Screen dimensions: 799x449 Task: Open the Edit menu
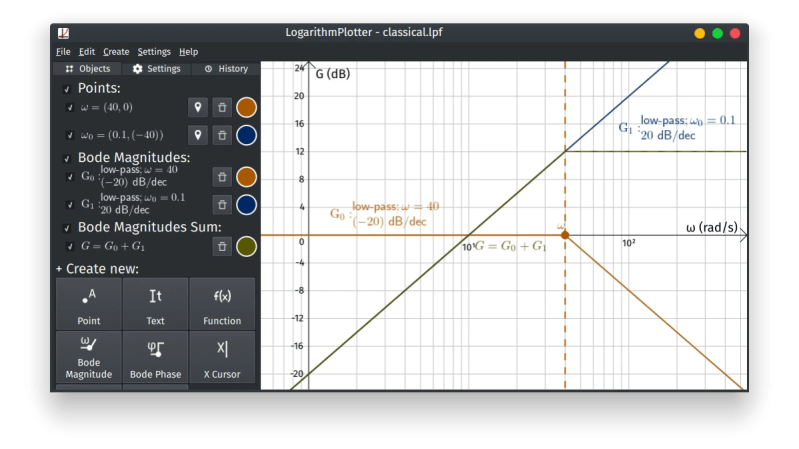pos(87,51)
